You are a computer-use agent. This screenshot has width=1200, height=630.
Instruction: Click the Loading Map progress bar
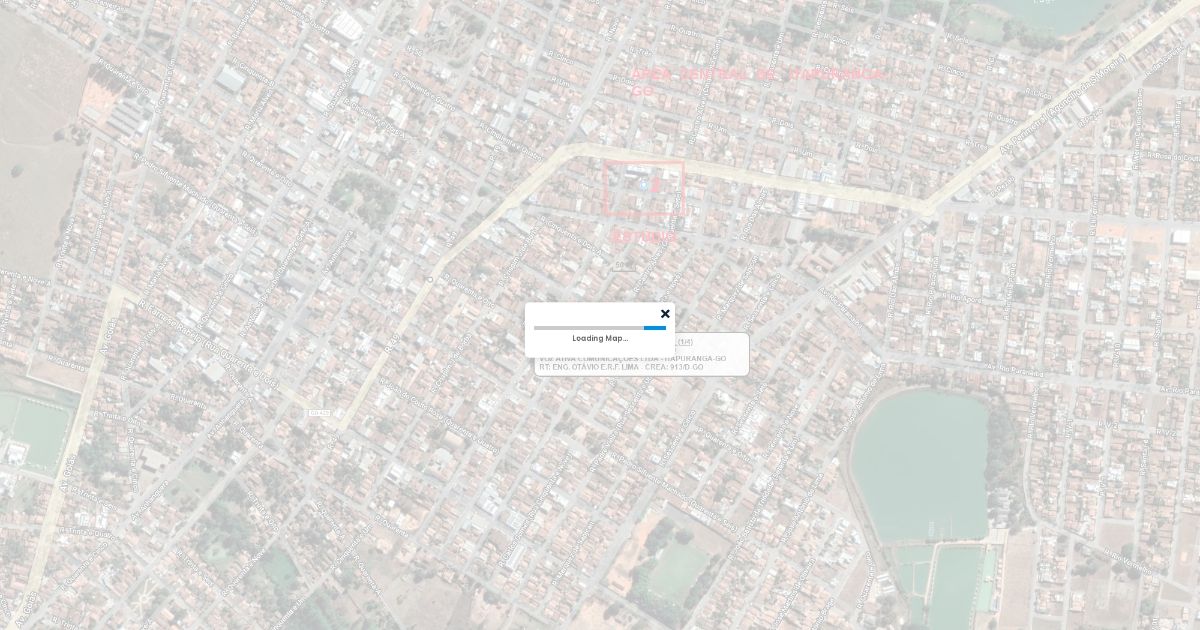click(x=599, y=328)
